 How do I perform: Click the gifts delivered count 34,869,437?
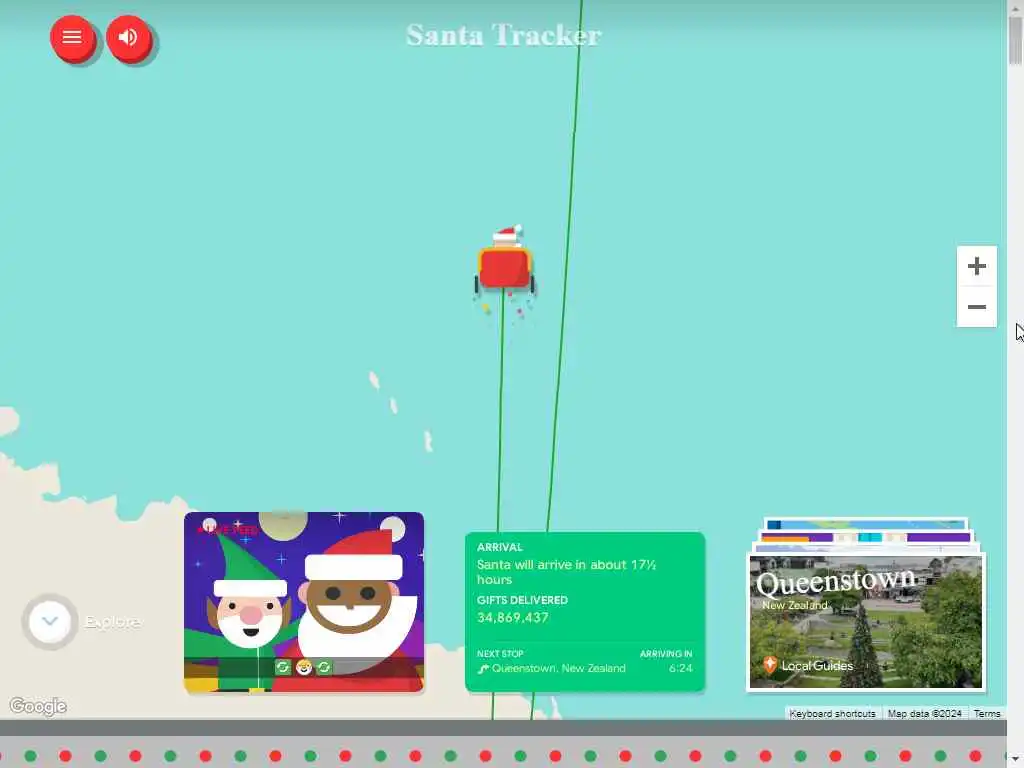coord(513,618)
